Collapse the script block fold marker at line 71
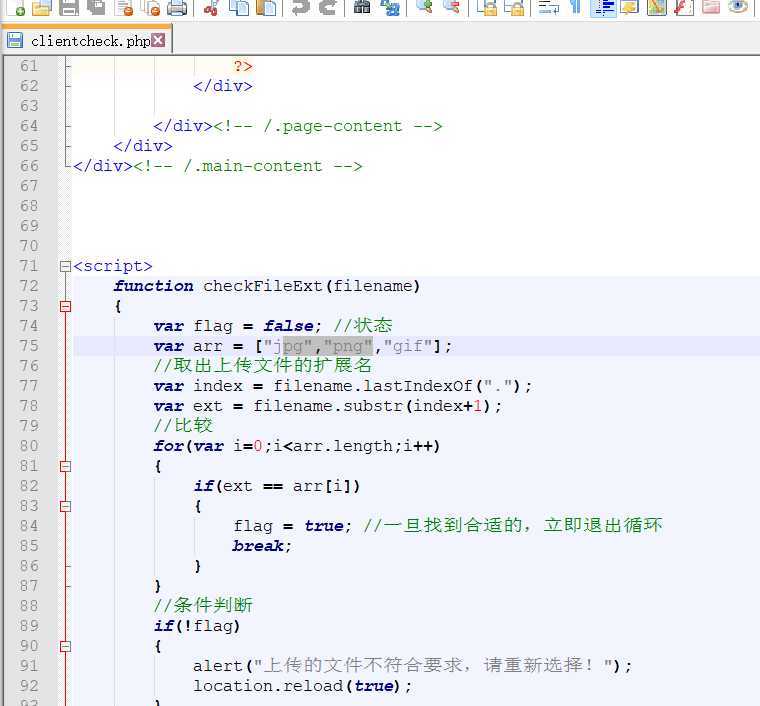This screenshot has width=760, height=706. point(65,267)
